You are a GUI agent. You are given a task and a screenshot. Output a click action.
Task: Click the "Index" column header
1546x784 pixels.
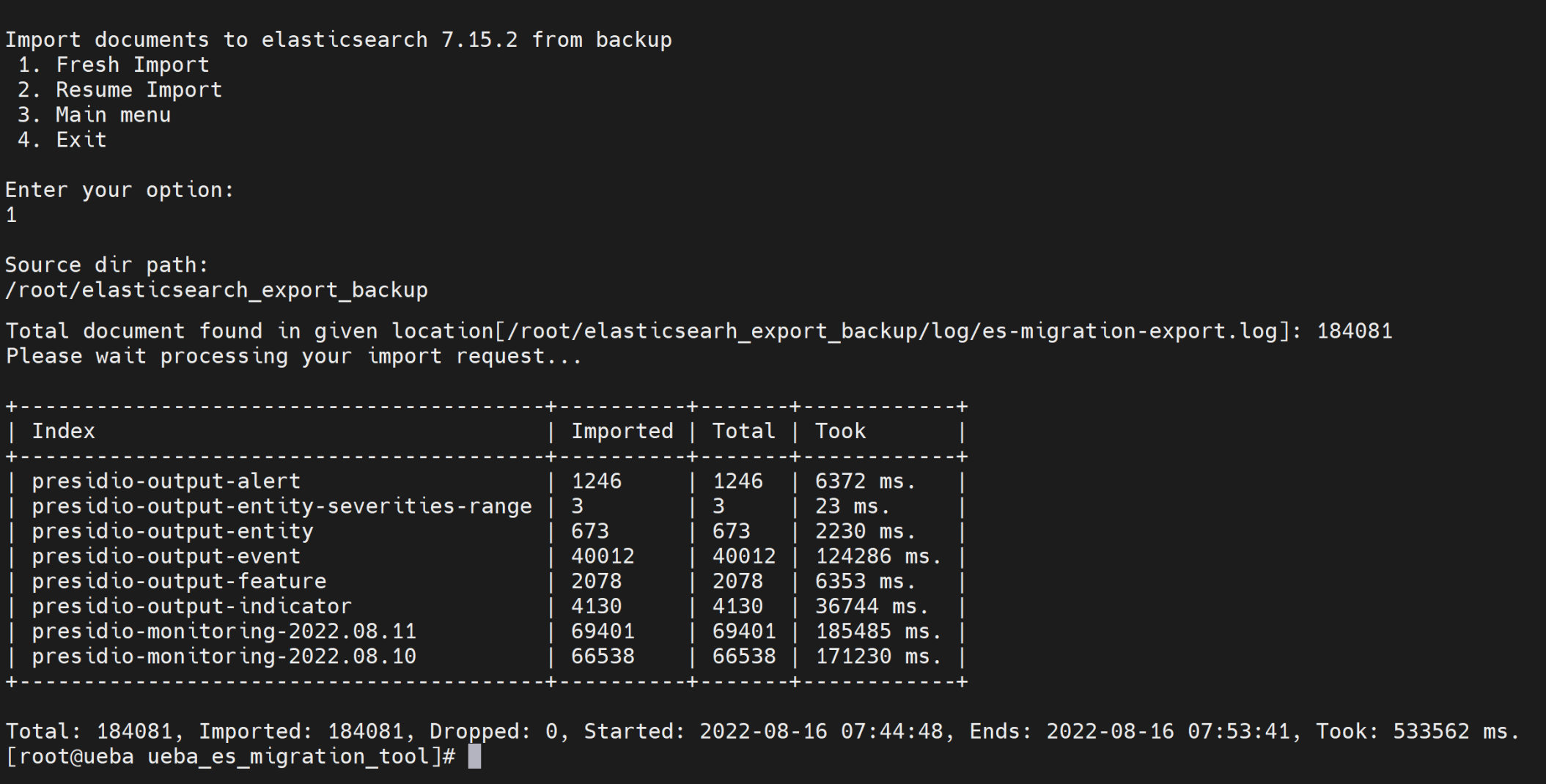coord(63,431)
